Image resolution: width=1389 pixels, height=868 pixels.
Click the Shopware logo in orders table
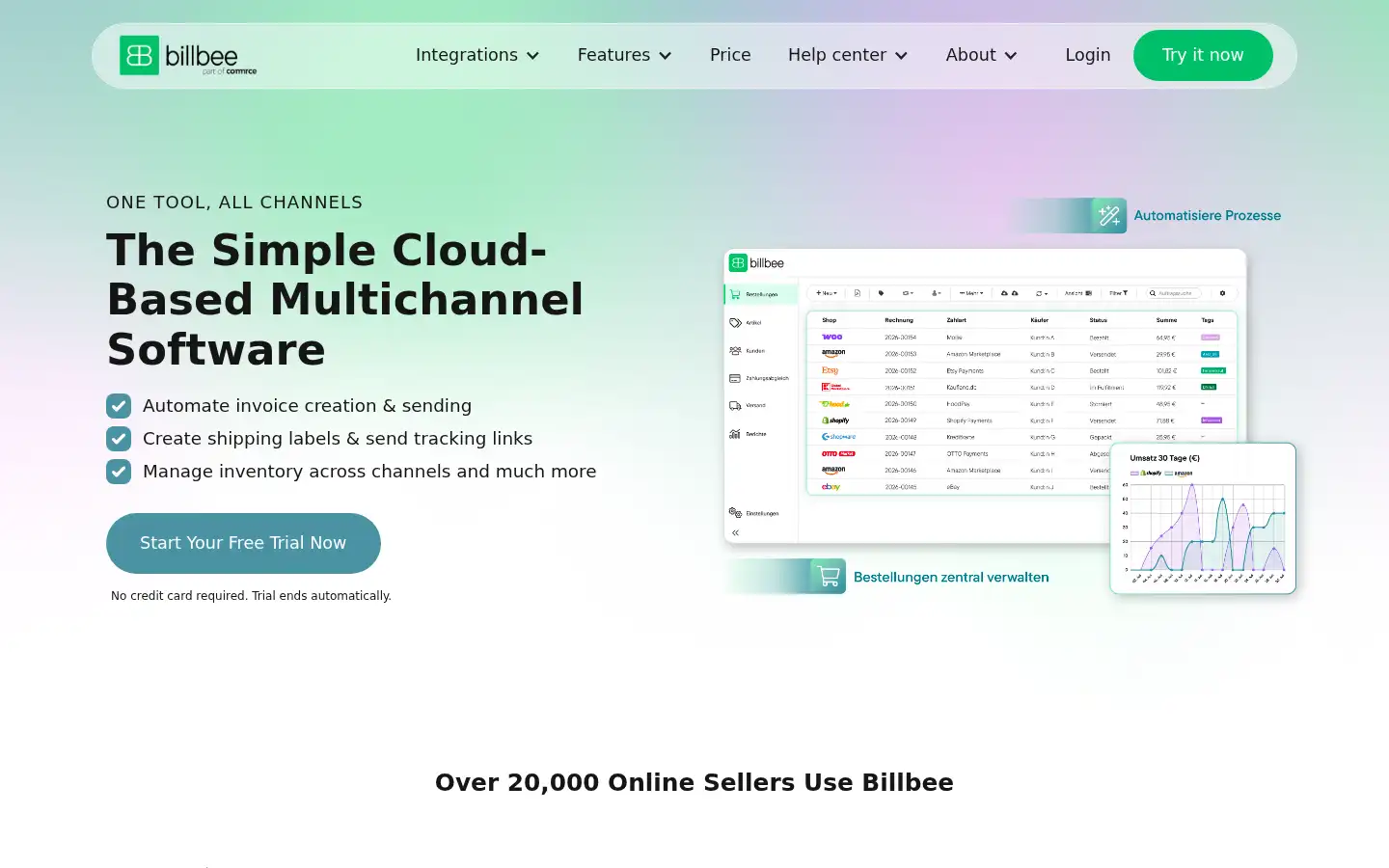click(837, 437)
